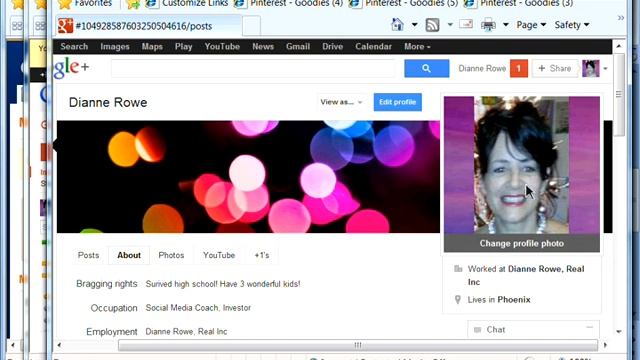Click the horizontal scrollbar right arrow
640x360 pixels.
point(605,345)
